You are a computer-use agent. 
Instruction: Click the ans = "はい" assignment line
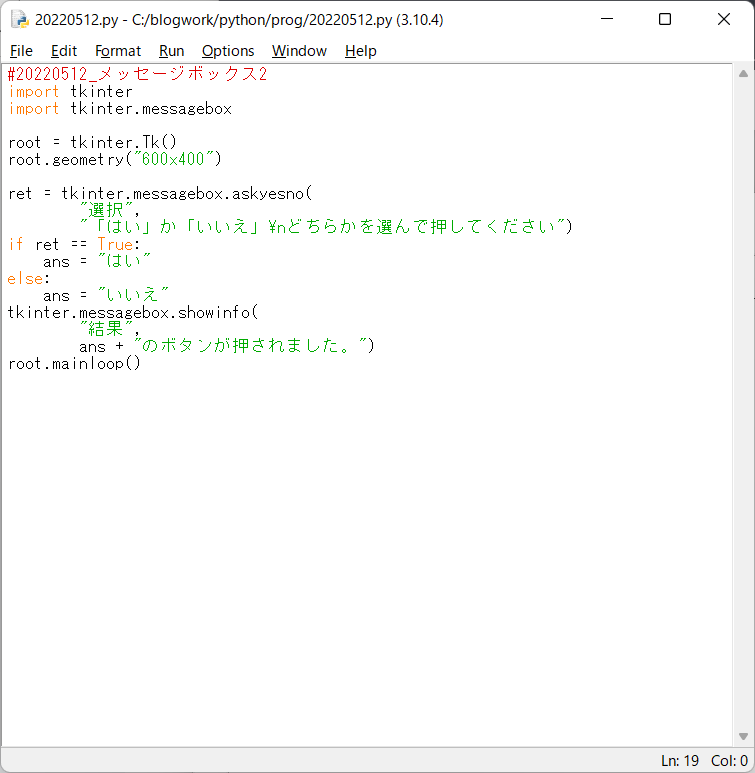(x=97, y=261)
